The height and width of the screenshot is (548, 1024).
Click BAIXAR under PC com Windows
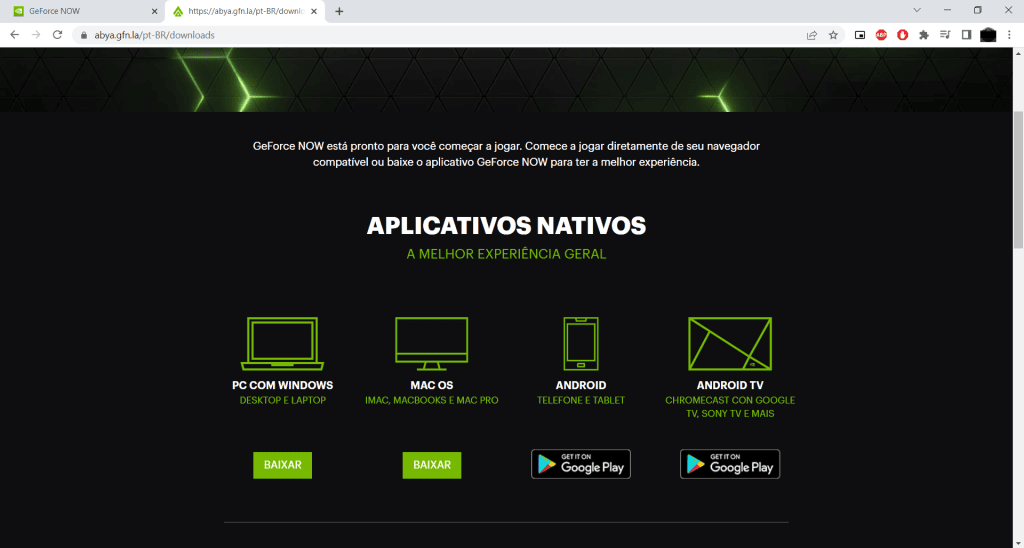[283, 465]
